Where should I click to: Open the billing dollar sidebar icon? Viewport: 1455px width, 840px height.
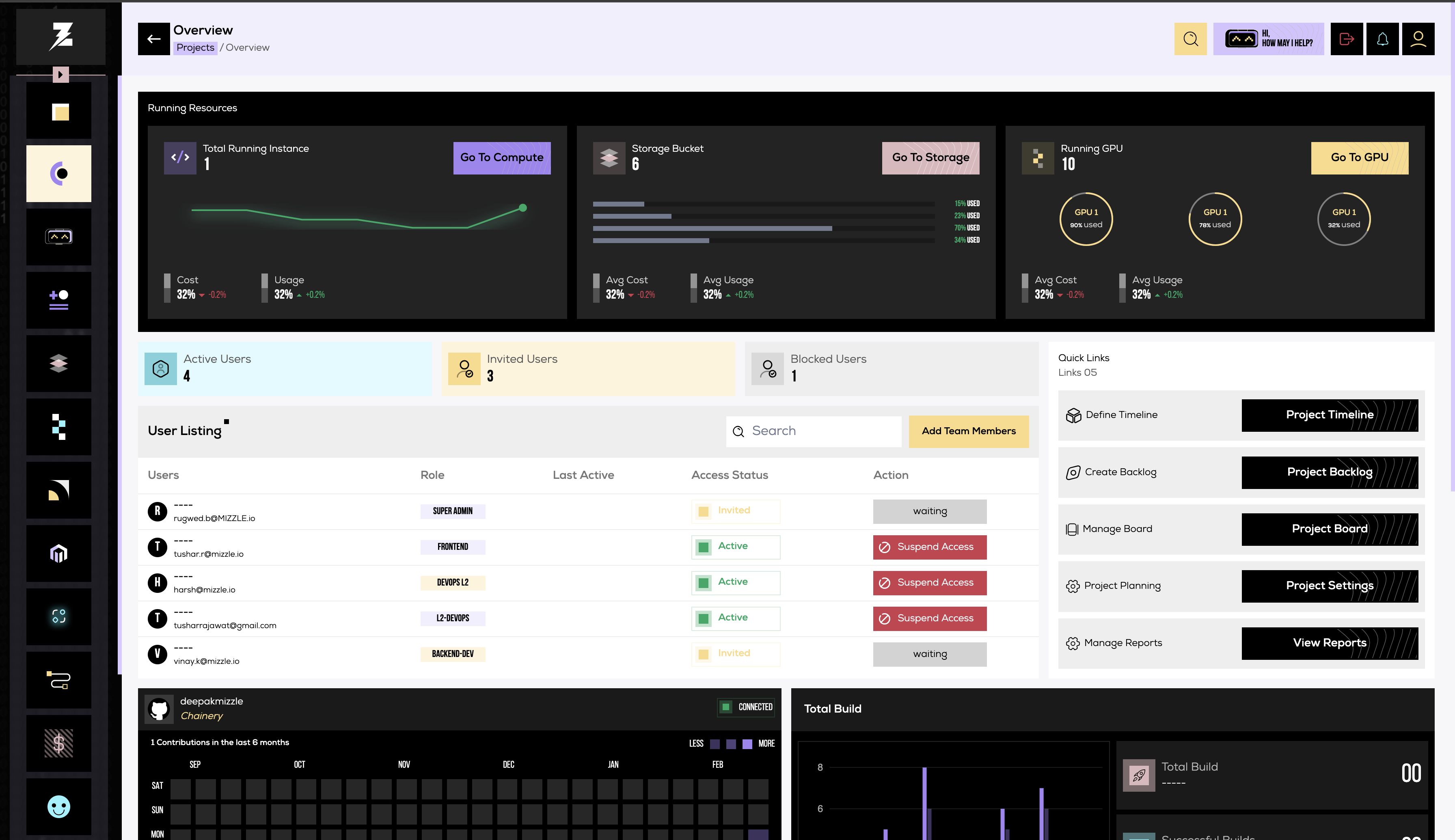pos(59,743)
